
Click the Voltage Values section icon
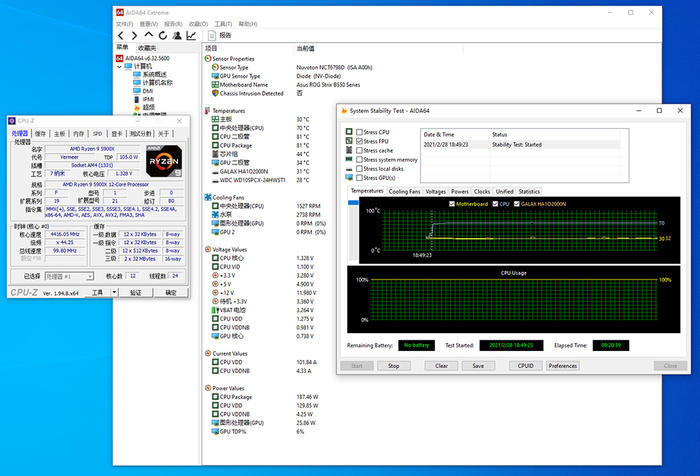[x=208, y=249]
